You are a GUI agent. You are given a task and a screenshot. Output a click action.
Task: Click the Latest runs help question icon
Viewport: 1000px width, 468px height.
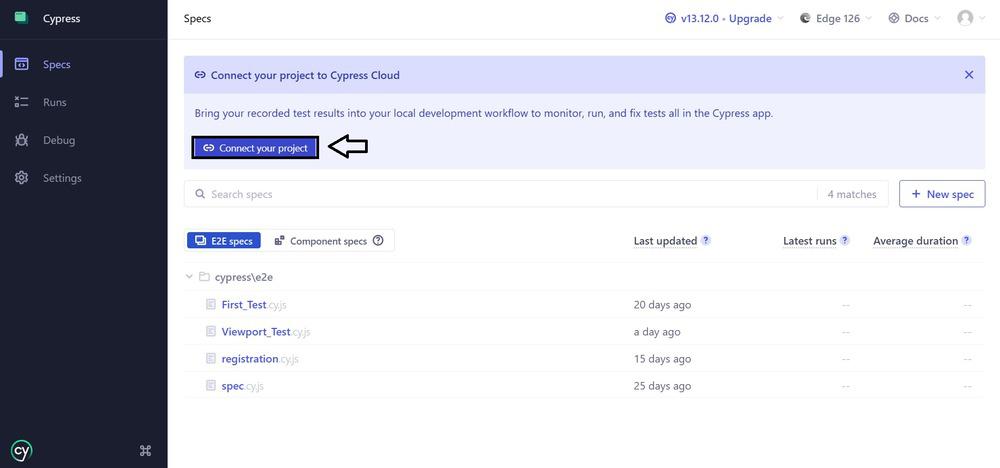click(x=844, y=240)
